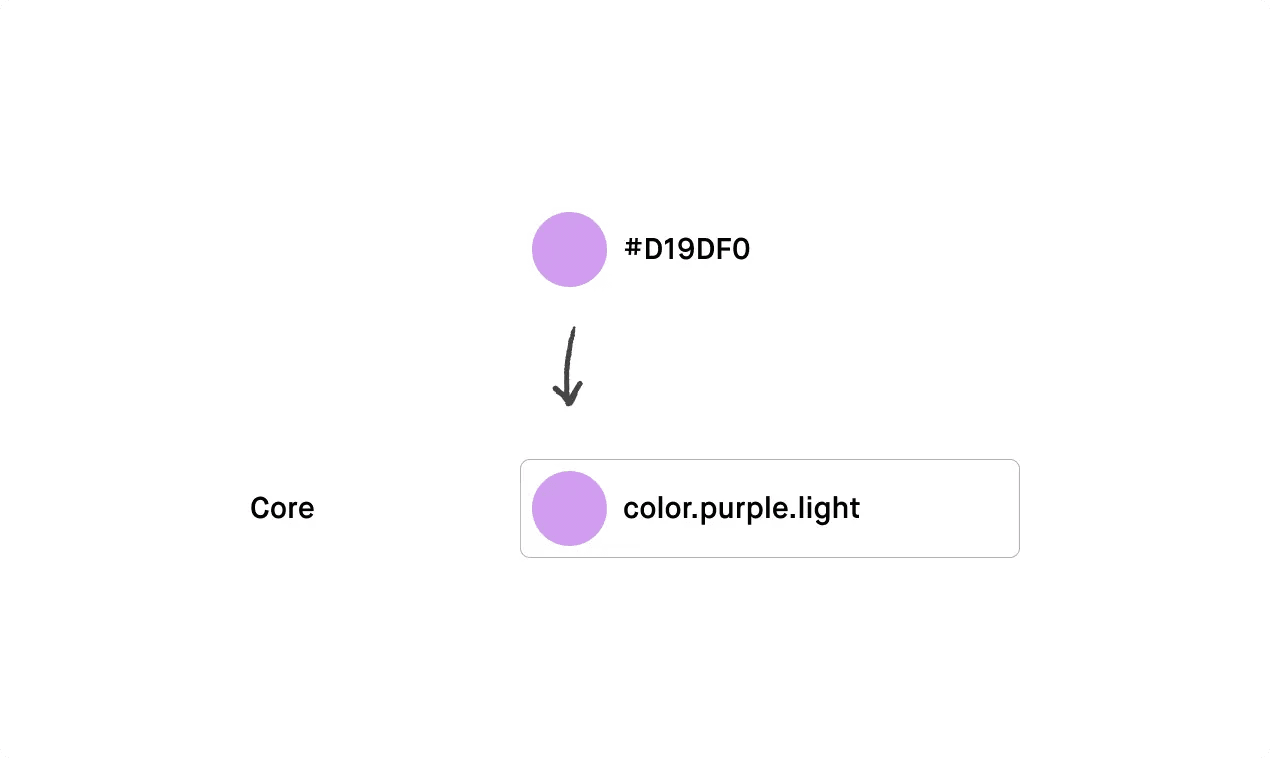Click the right edge of the token box
The height and width of the screenshot is (758, 1270).
1019,508
